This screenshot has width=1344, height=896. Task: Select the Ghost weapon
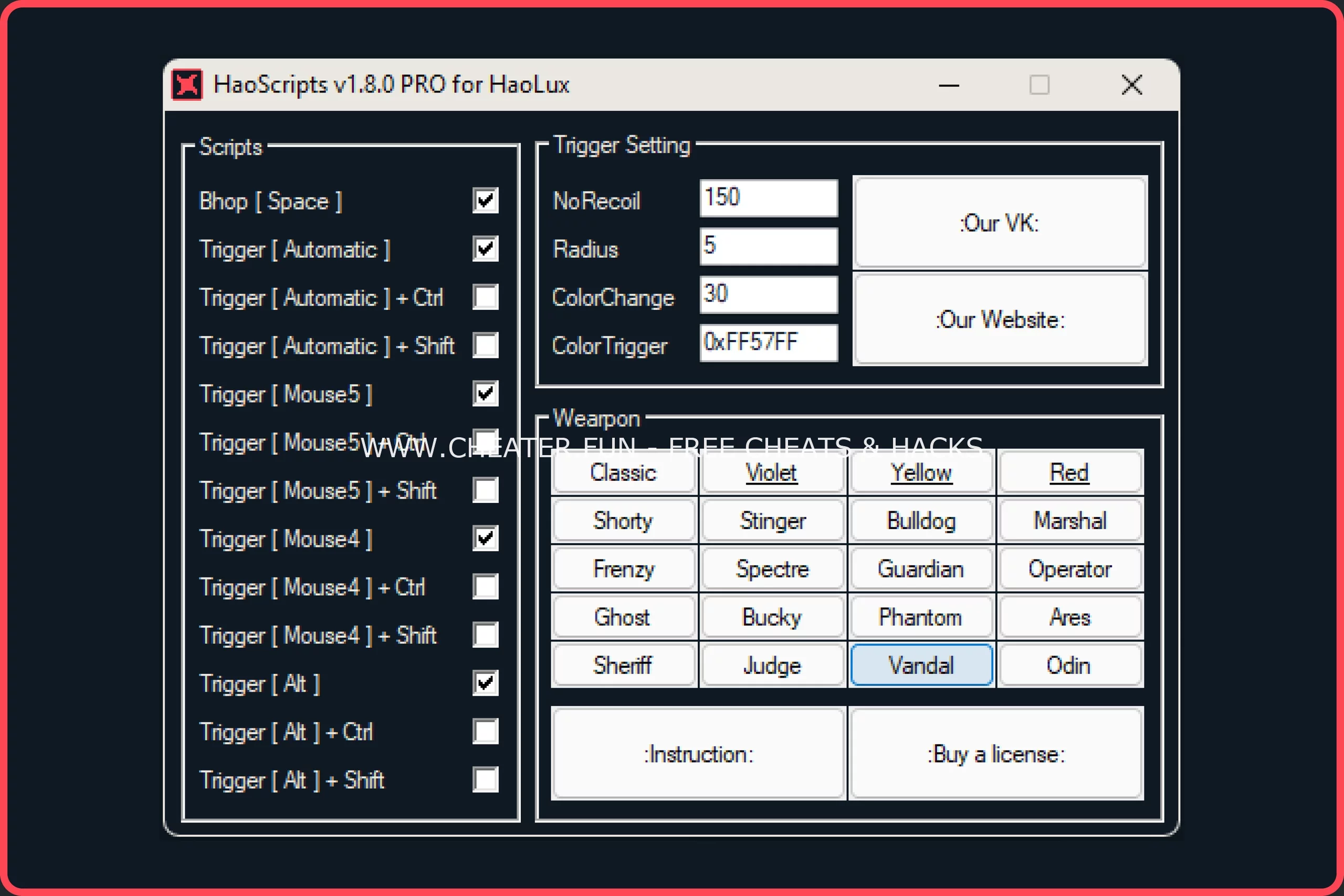(624, 617)
